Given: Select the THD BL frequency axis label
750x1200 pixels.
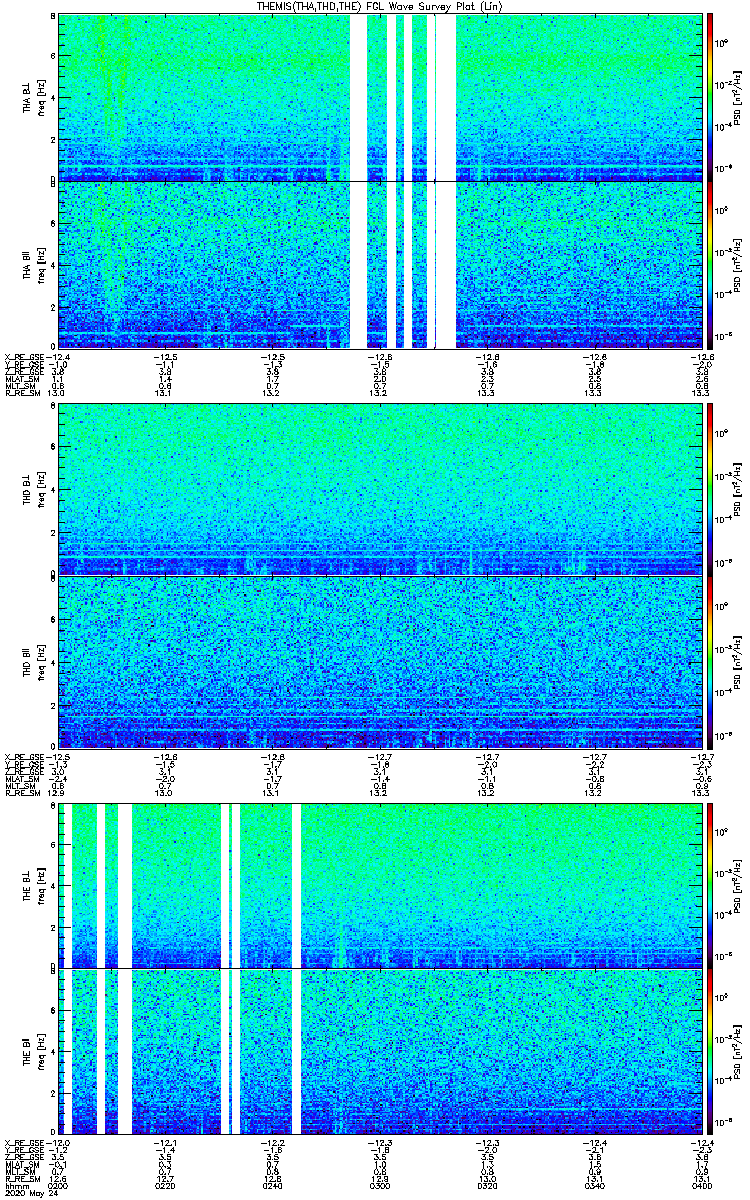Looking at the screenshot, I should coord(35,488).
